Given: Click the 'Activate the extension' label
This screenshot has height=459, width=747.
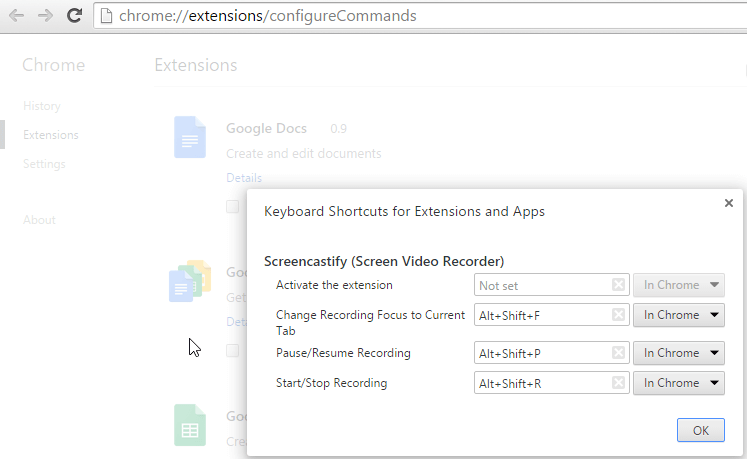Looking at the screenshot, I should pos(334,285).
